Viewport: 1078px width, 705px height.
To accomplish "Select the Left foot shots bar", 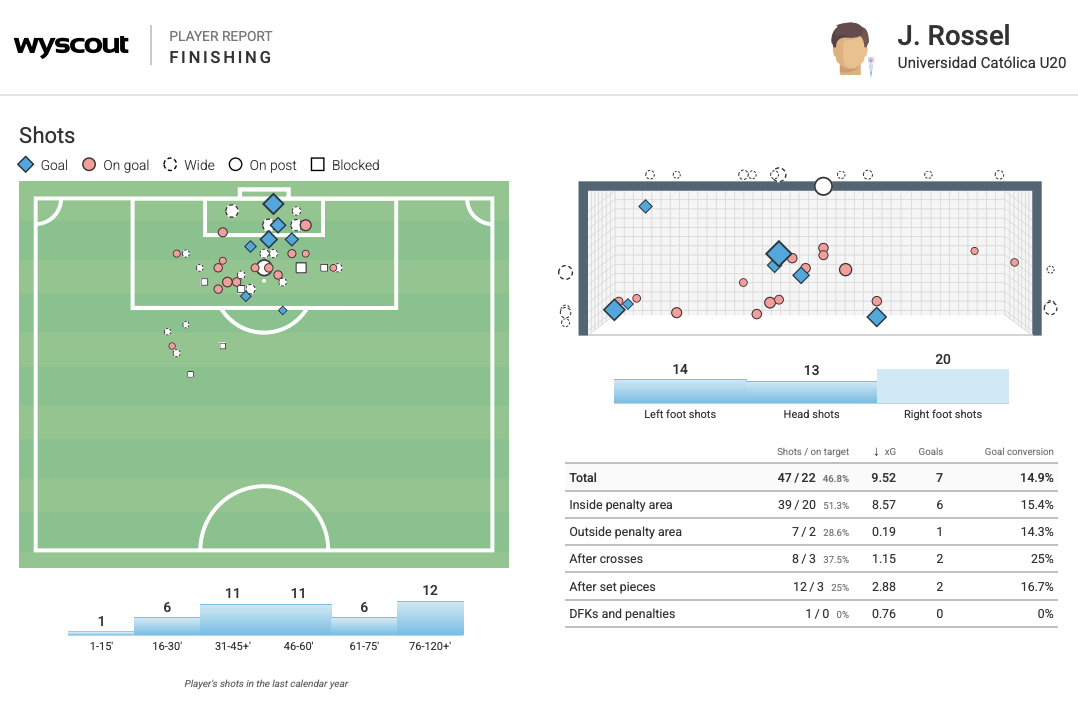I will coord(680,391).
